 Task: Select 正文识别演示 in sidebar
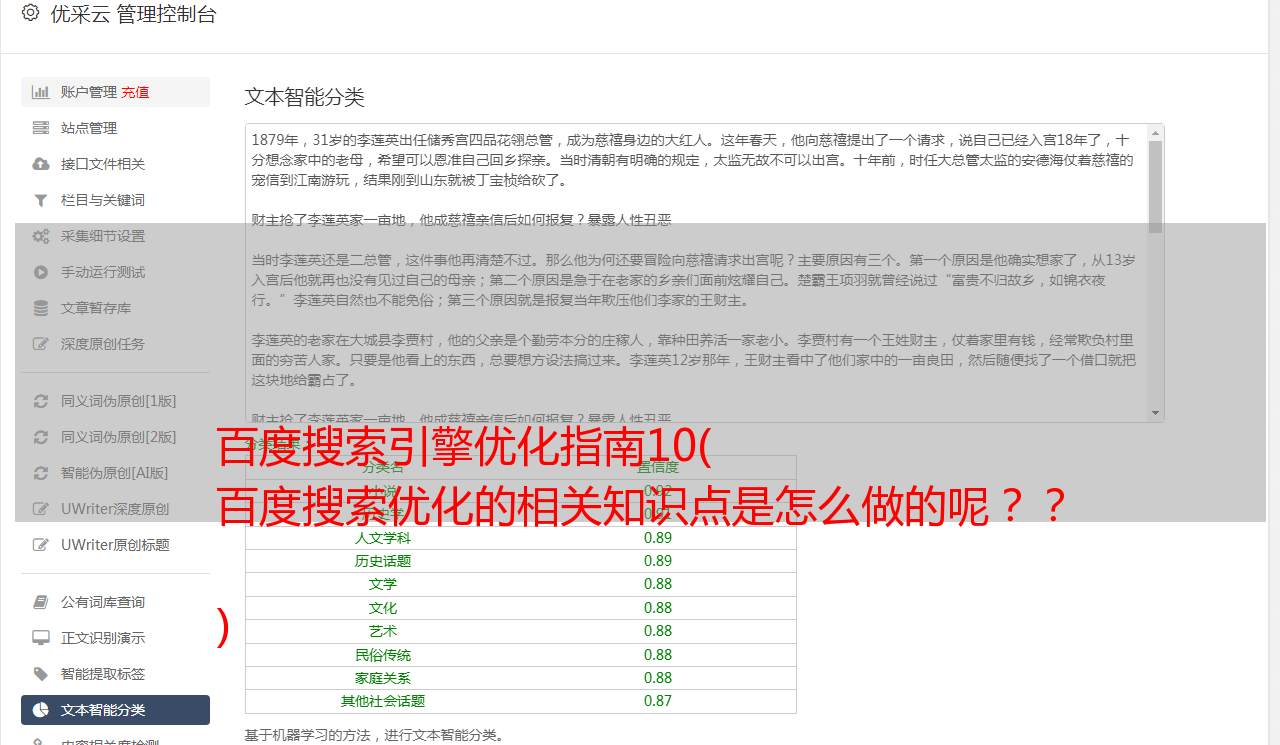(115, 638)
